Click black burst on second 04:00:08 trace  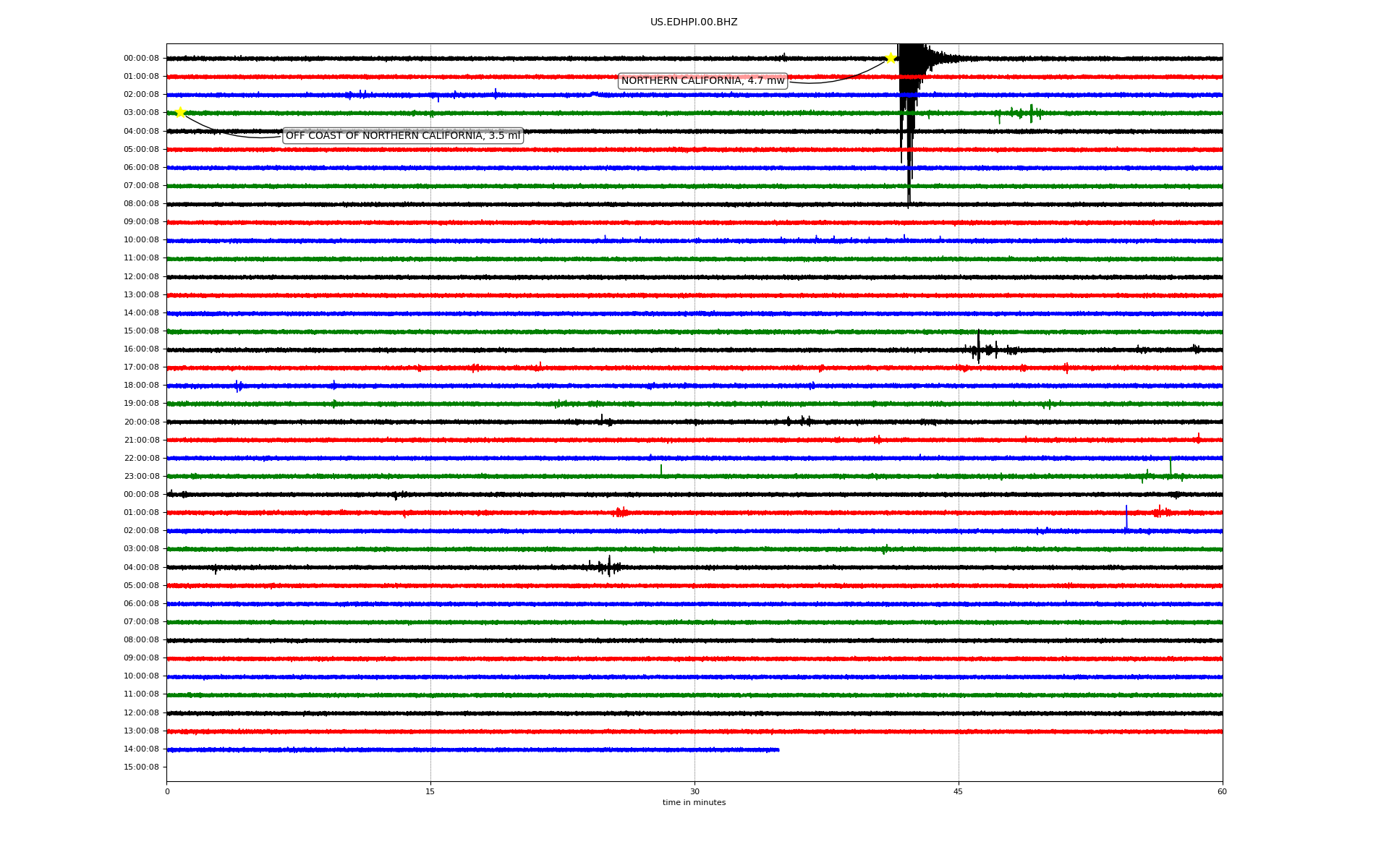click(608, 566)
